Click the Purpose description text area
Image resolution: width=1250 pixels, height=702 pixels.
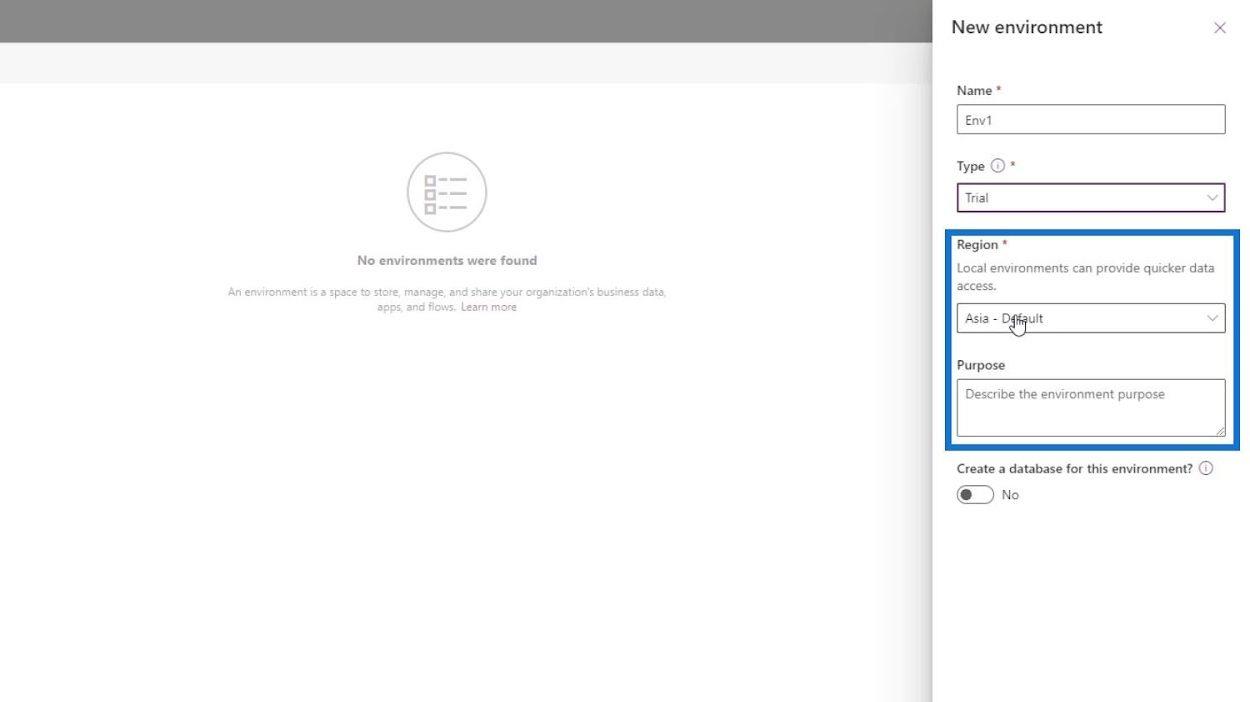click(x=1090, y=407)
